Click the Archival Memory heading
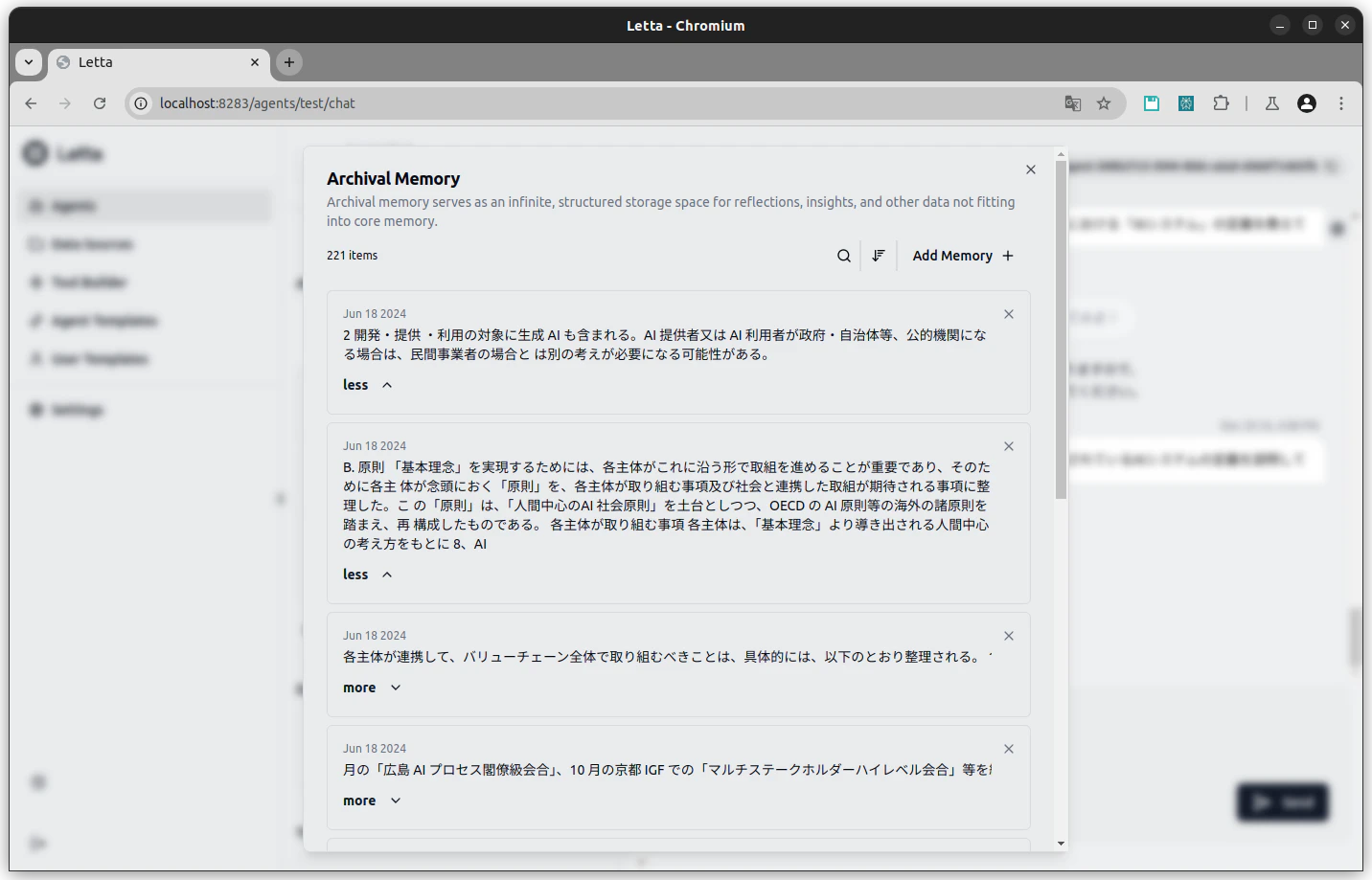The width and height of the screenshot is (1372, 880). pos(394,179)
